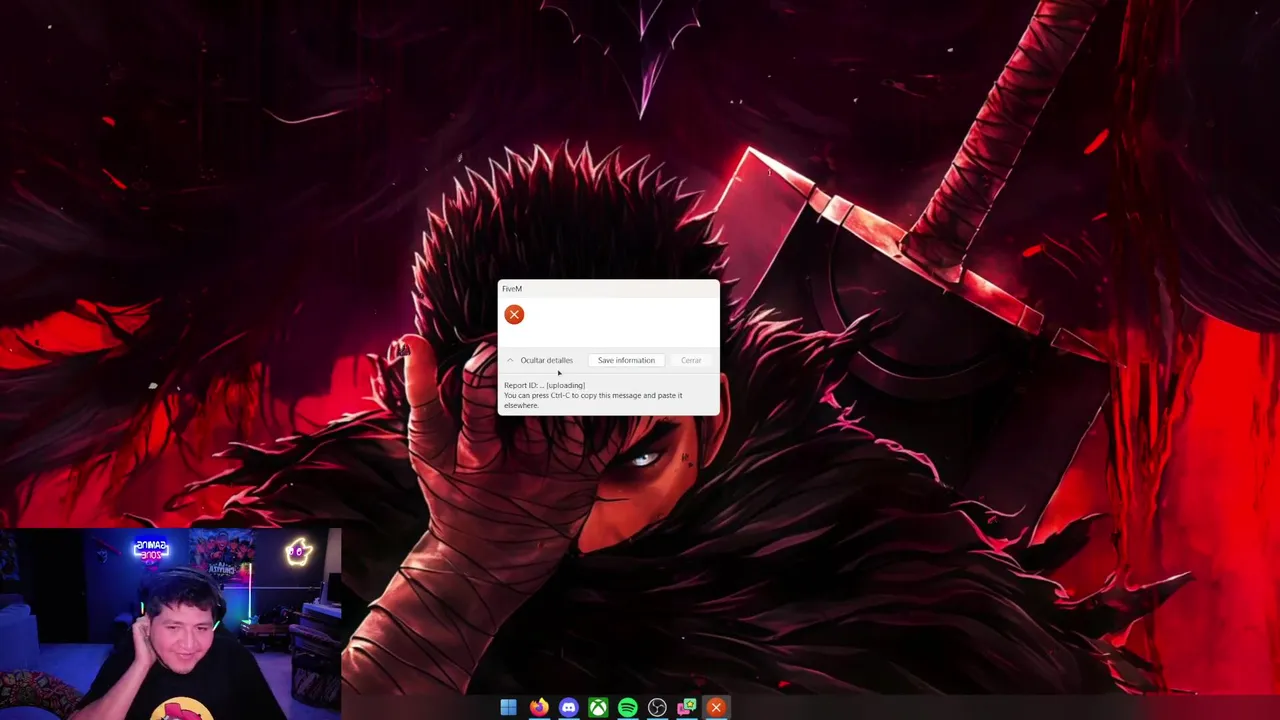Open OBS Studio from the taskbar
The image size is (1280, 720).
[657, 708]
